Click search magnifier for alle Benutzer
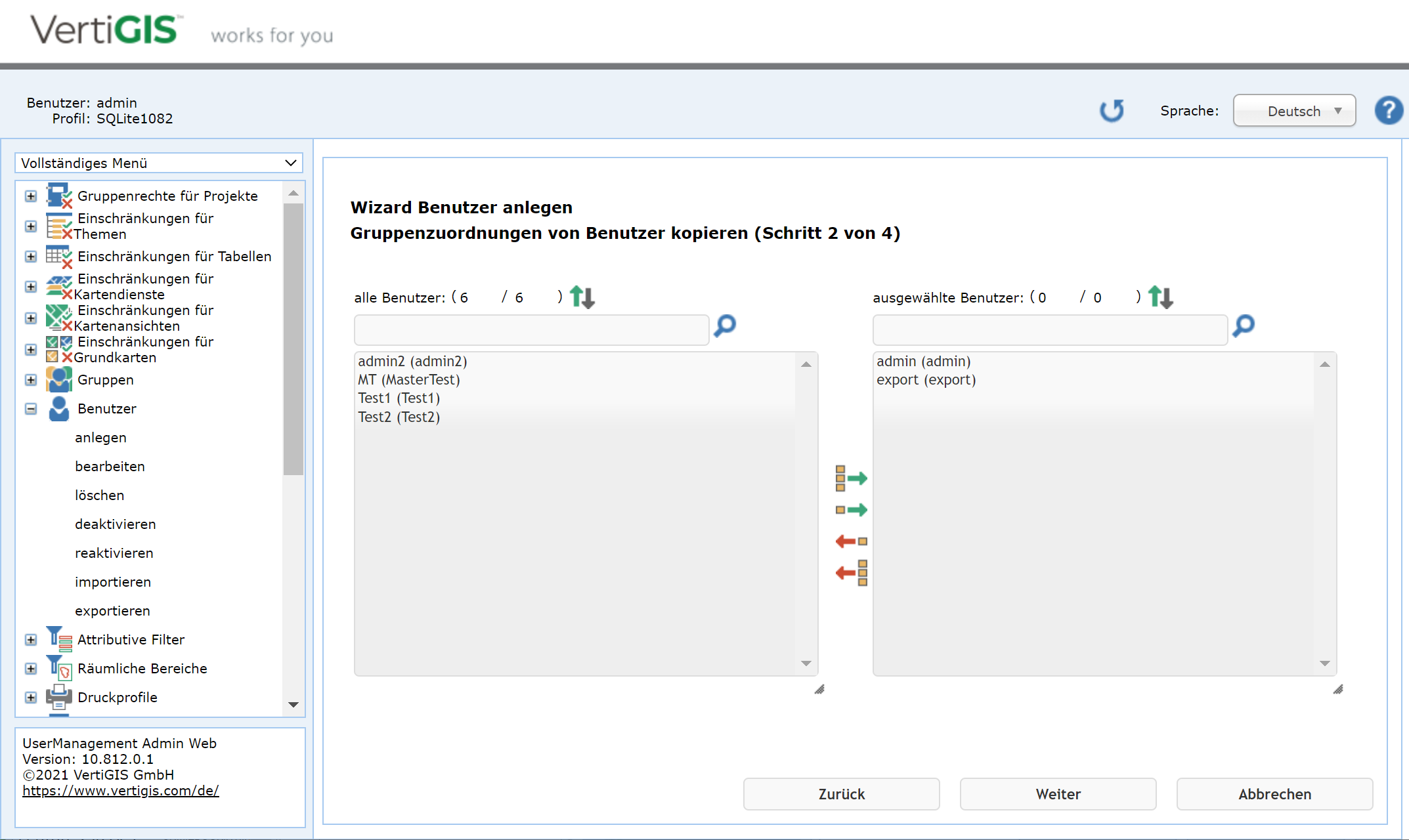This screenshot has width=1409, height=840. (x=725, y=325)
